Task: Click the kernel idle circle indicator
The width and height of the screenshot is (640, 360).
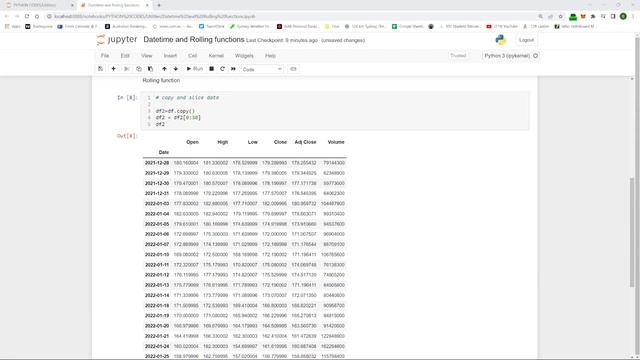Action: click(x=536, y=56)
